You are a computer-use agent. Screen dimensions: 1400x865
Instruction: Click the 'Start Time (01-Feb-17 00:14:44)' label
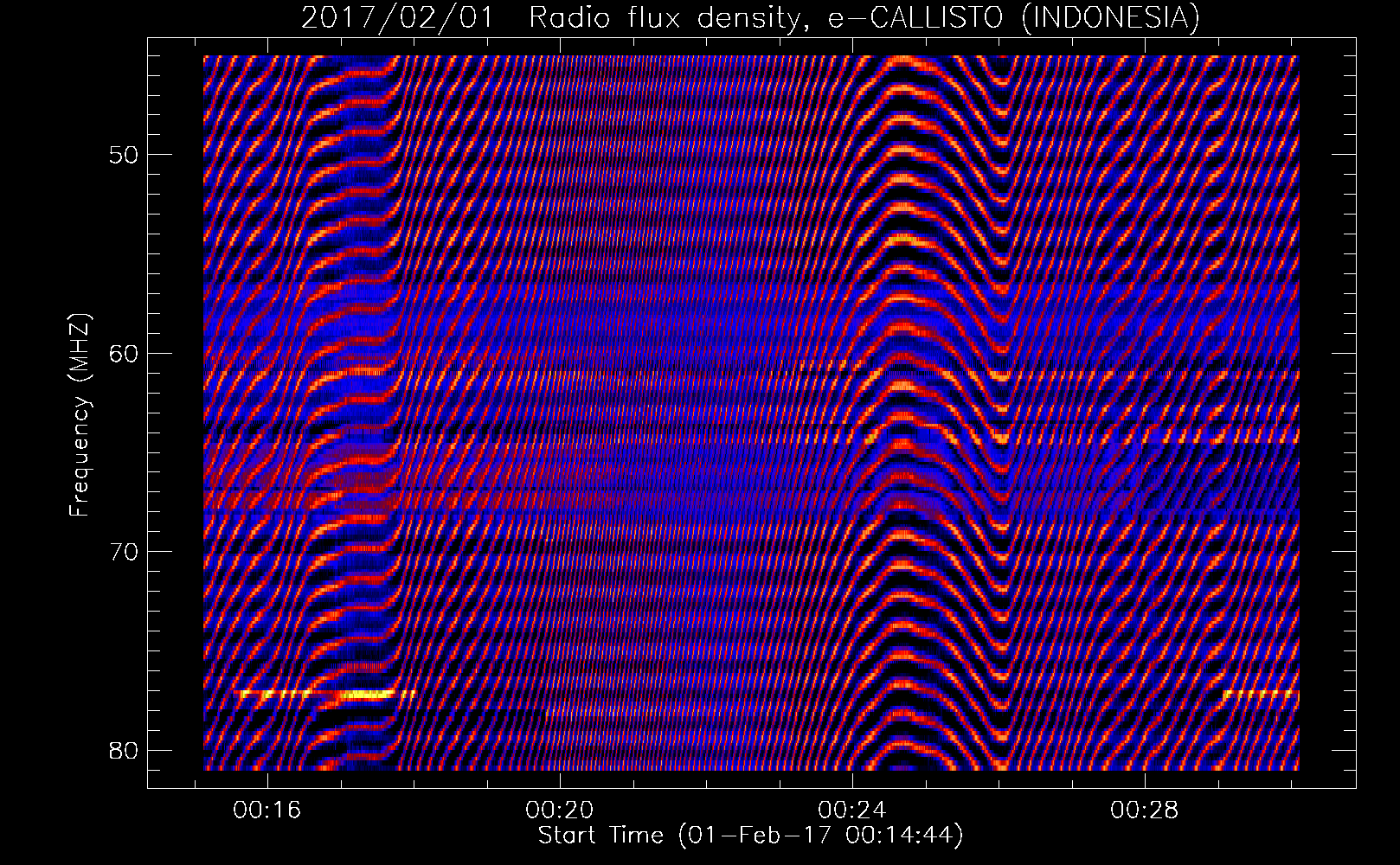tap(750, 836)
